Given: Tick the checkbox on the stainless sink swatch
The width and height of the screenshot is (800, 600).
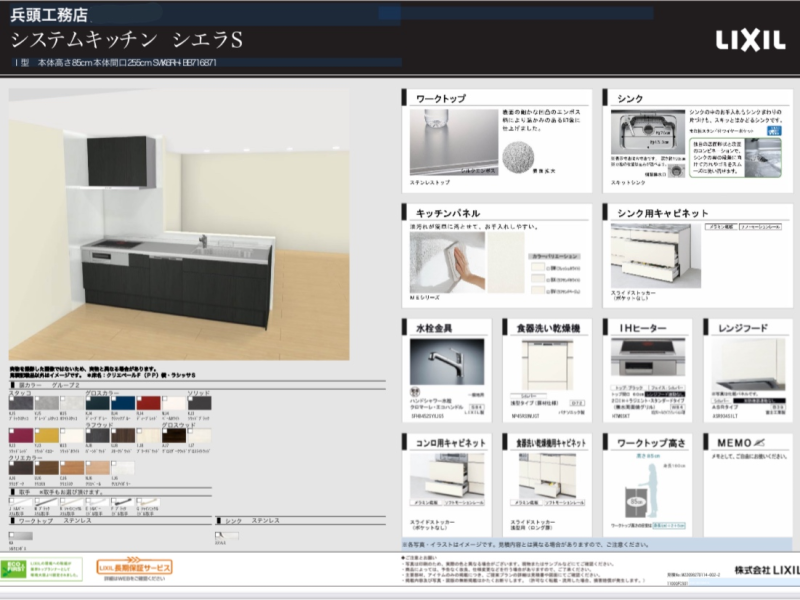Looking at the screenshot, I should click(x=218, y=535).
